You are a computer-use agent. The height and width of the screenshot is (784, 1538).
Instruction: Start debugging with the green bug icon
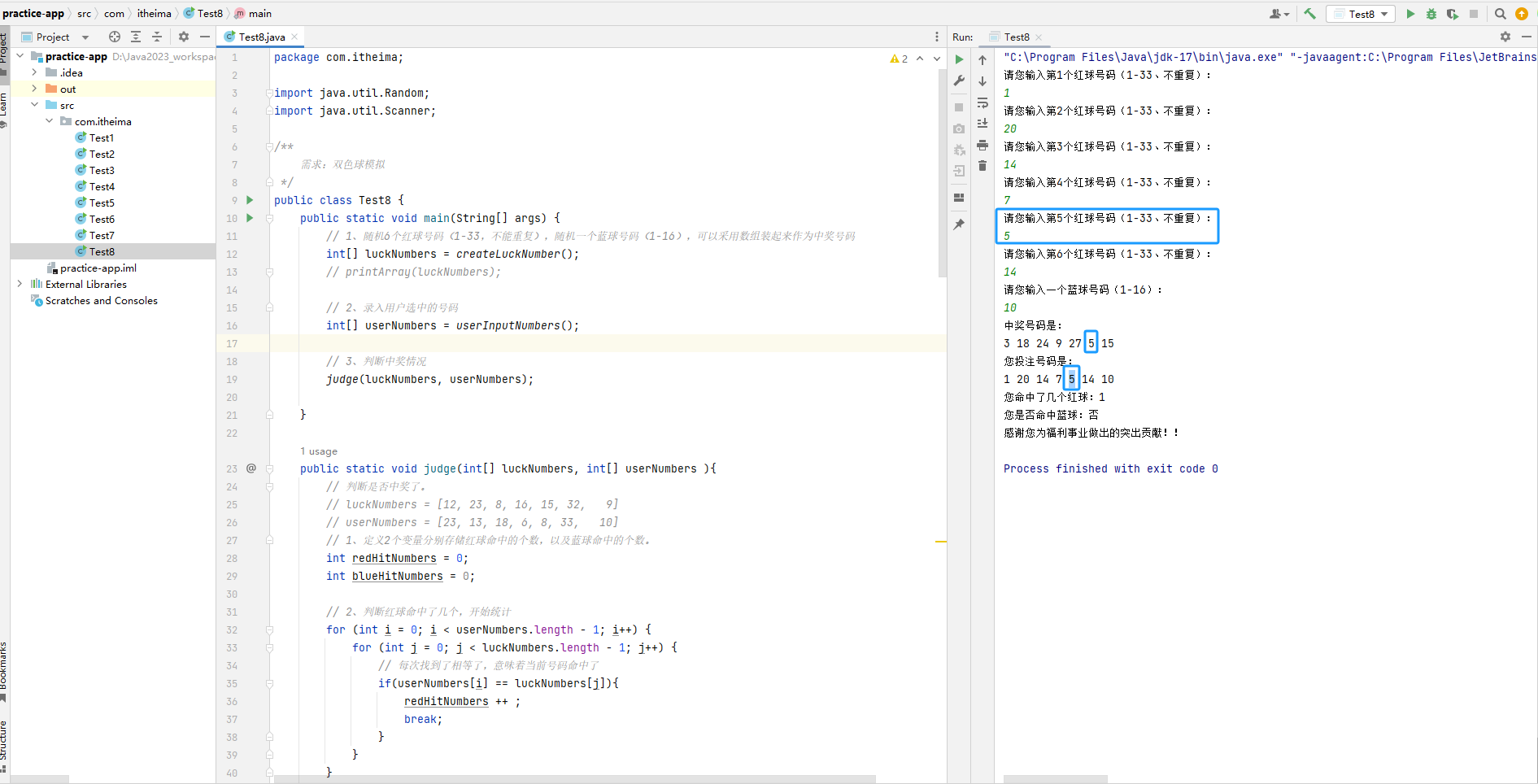tap(1431, 14)
